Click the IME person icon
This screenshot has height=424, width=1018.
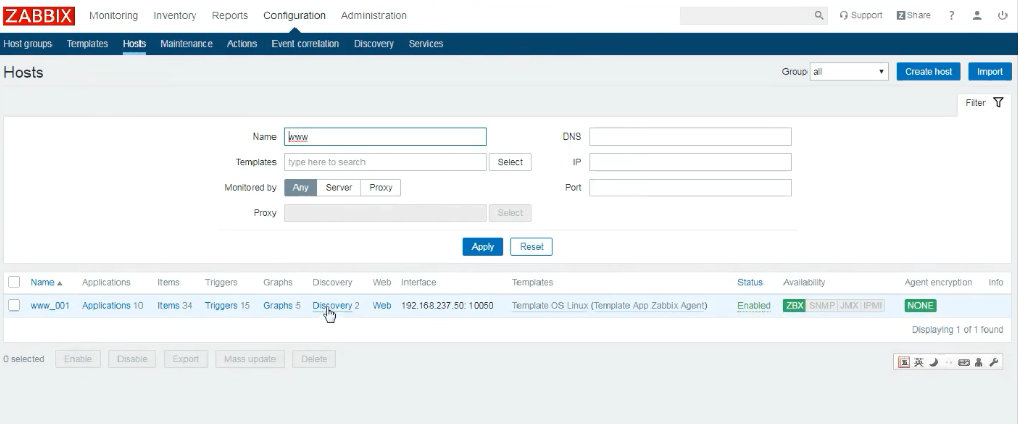978,362
